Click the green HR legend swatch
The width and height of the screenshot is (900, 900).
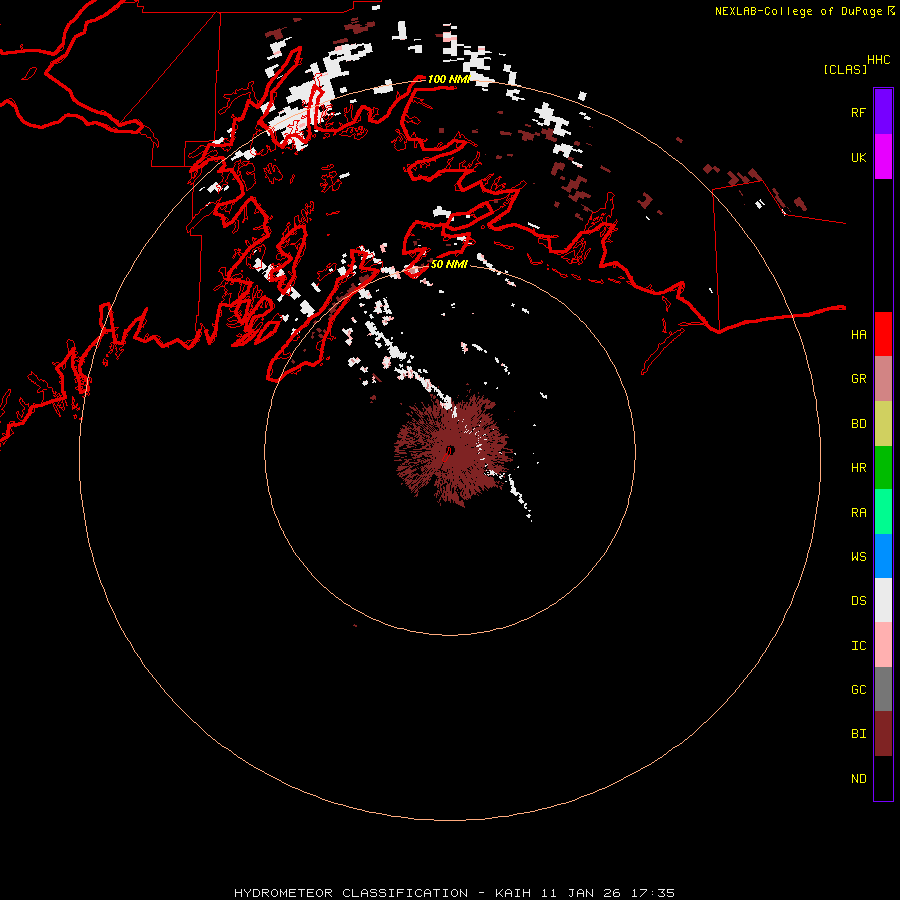pyautogui.click(x=883, y=468)
